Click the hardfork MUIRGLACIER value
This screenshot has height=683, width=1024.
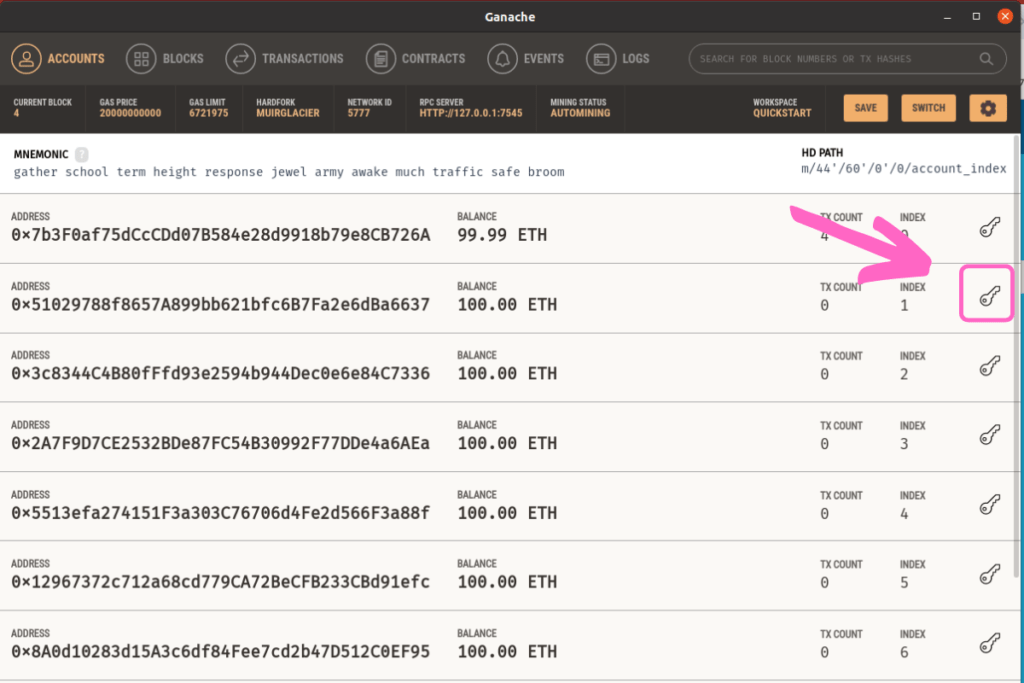click(287, 113)
